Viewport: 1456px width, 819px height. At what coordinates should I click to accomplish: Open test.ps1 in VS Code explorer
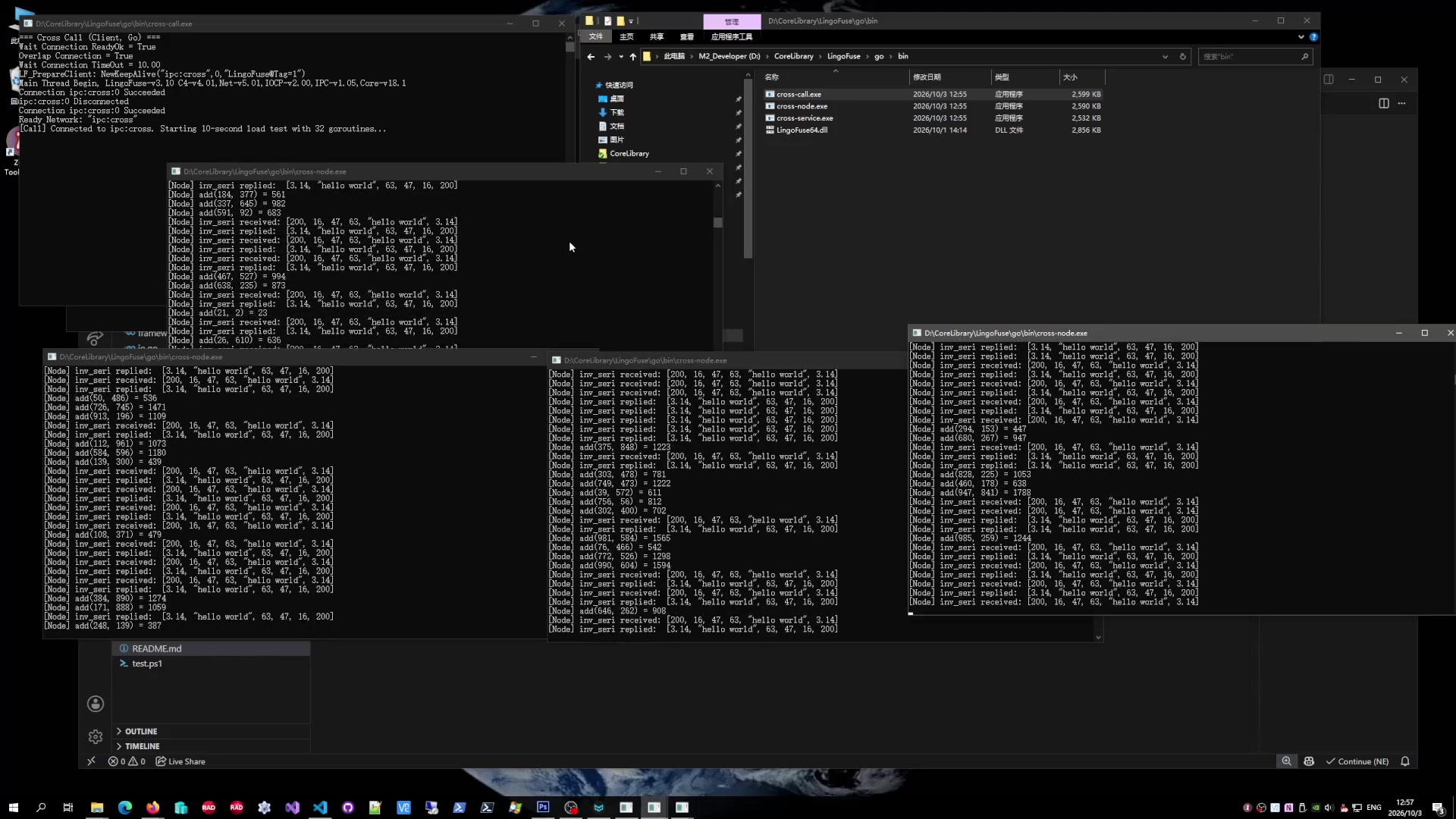coord(212,664)
